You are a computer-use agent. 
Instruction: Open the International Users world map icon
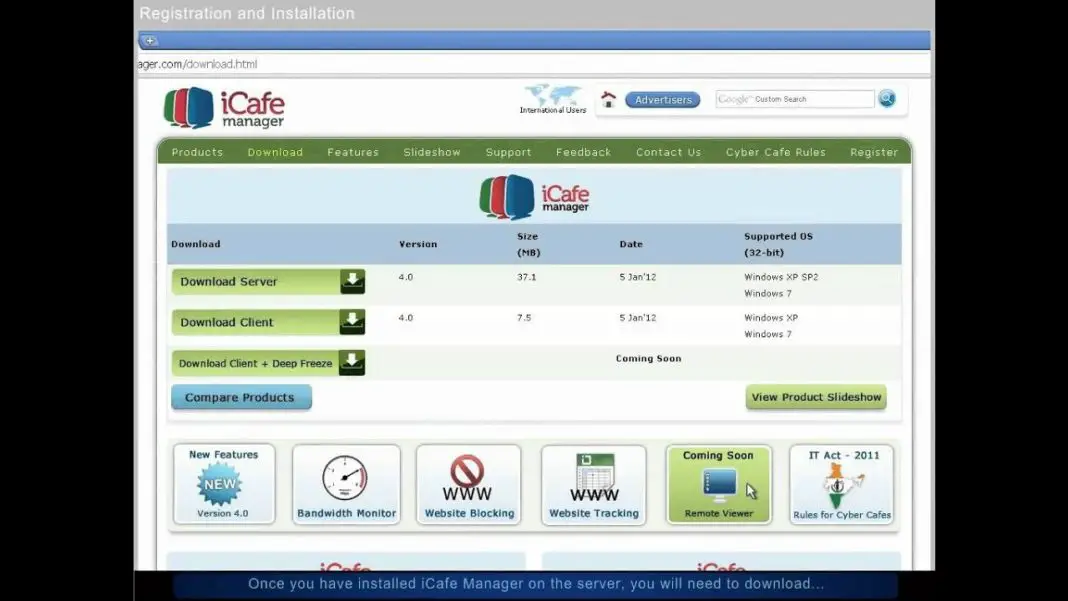click(x=552, y=99)
